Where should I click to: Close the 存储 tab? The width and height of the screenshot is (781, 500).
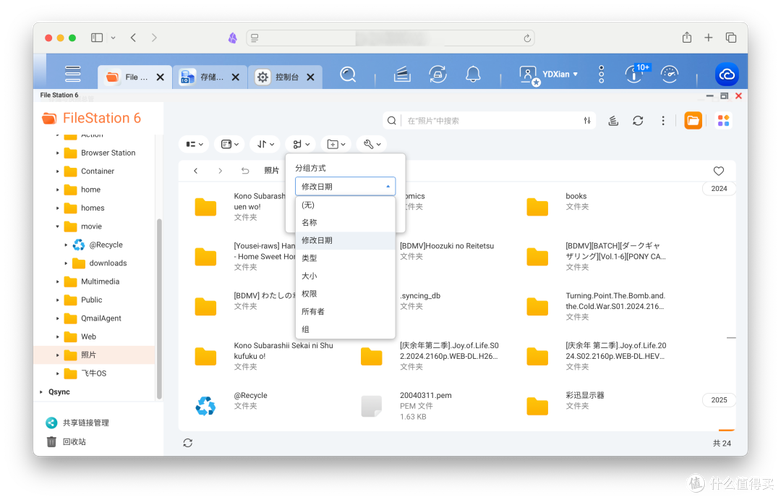click(236, 77)
